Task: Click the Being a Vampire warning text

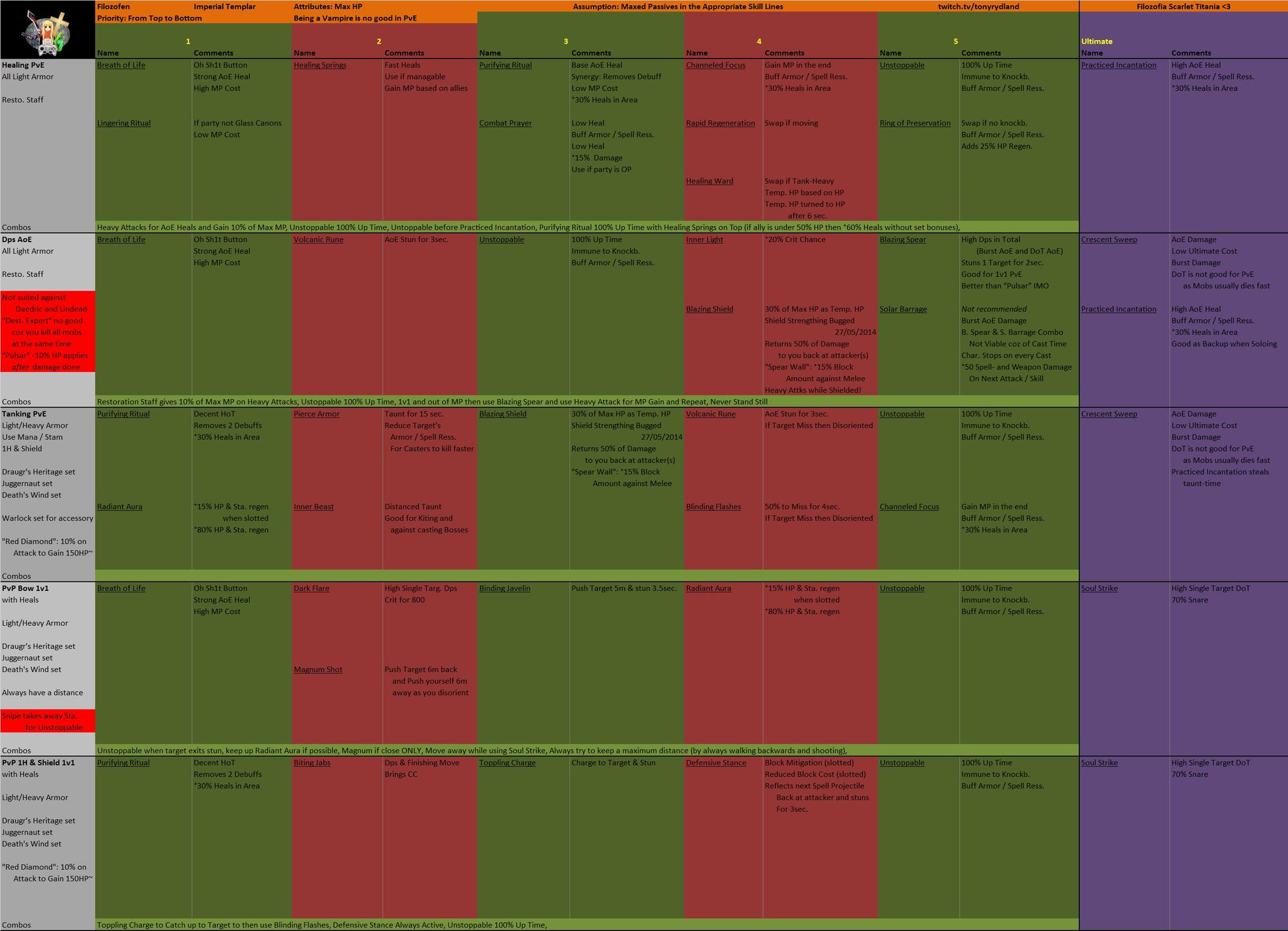Action: (355, 18)
